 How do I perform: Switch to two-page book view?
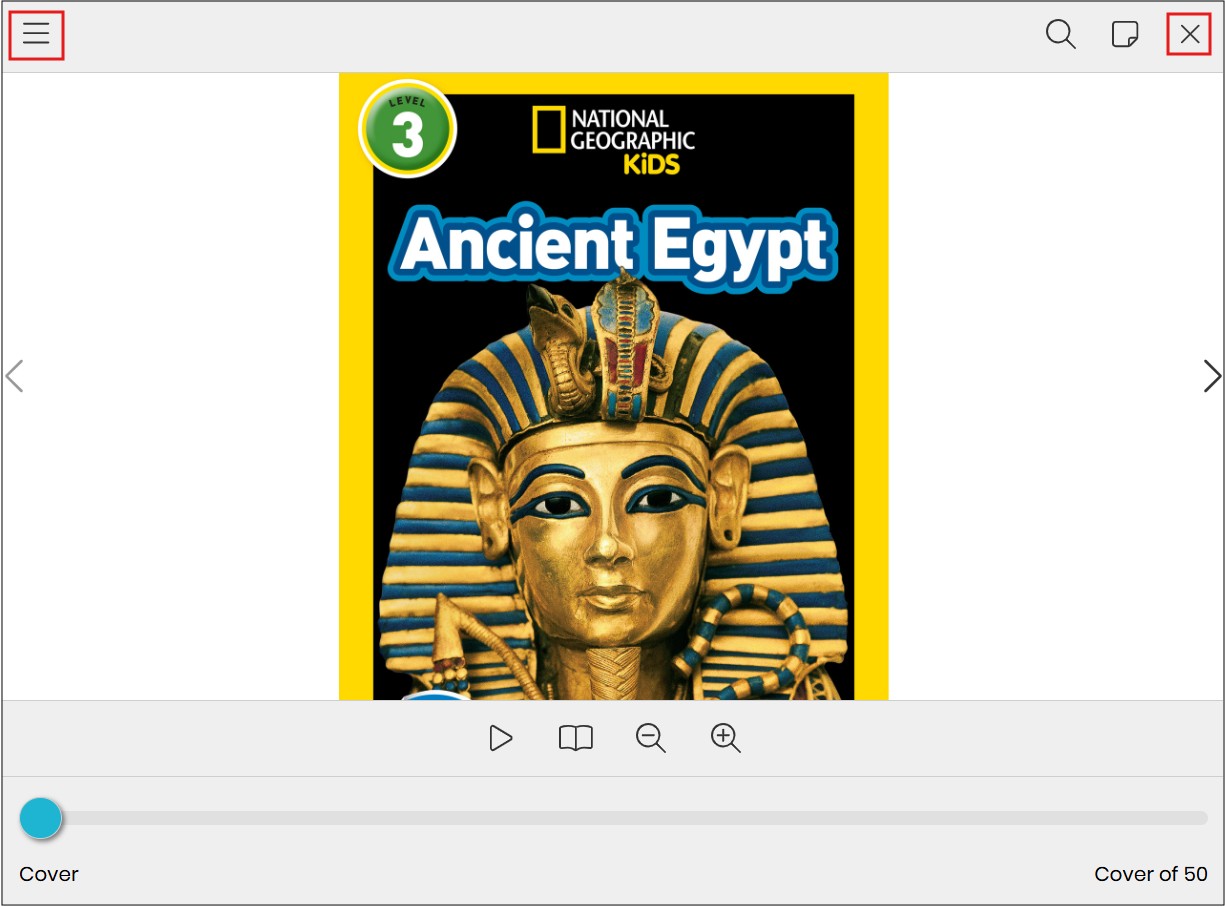576,739
